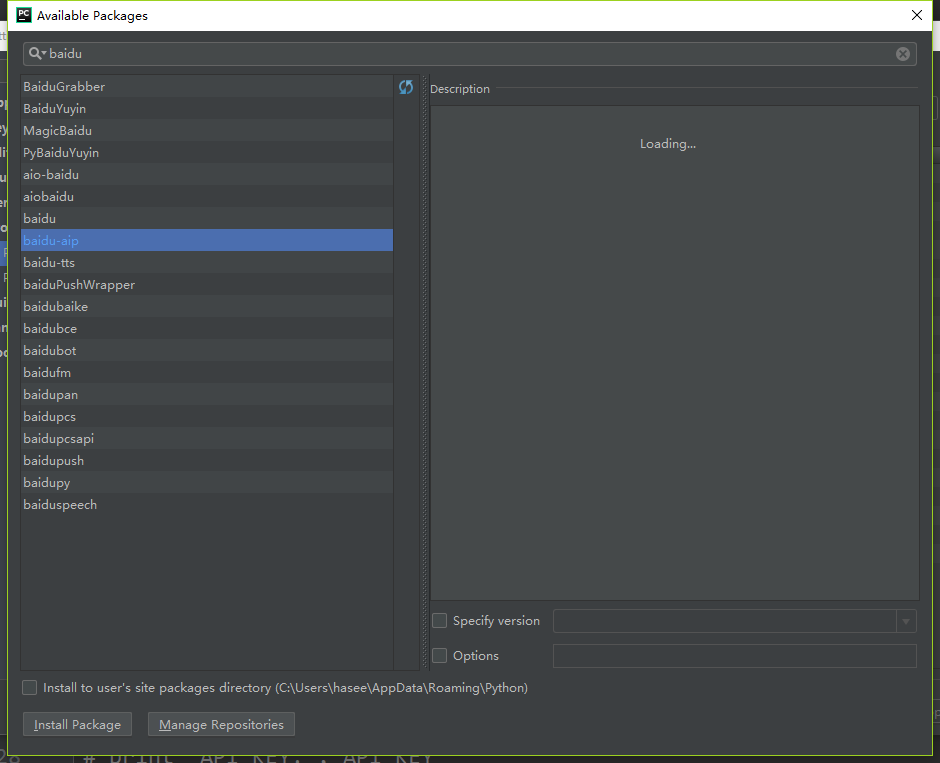Viewport: 940px width, 763px height.
Task: Enable the Specify version checkbox
Action: coord(439,620)
